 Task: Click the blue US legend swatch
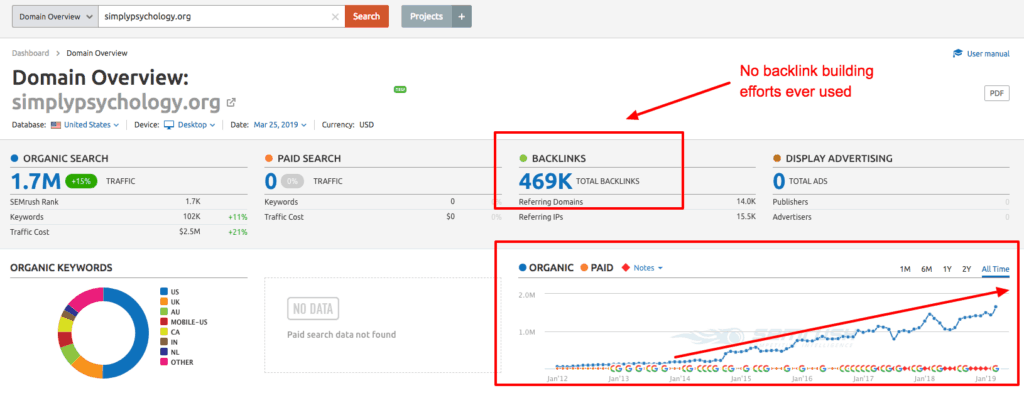point(163,291)
